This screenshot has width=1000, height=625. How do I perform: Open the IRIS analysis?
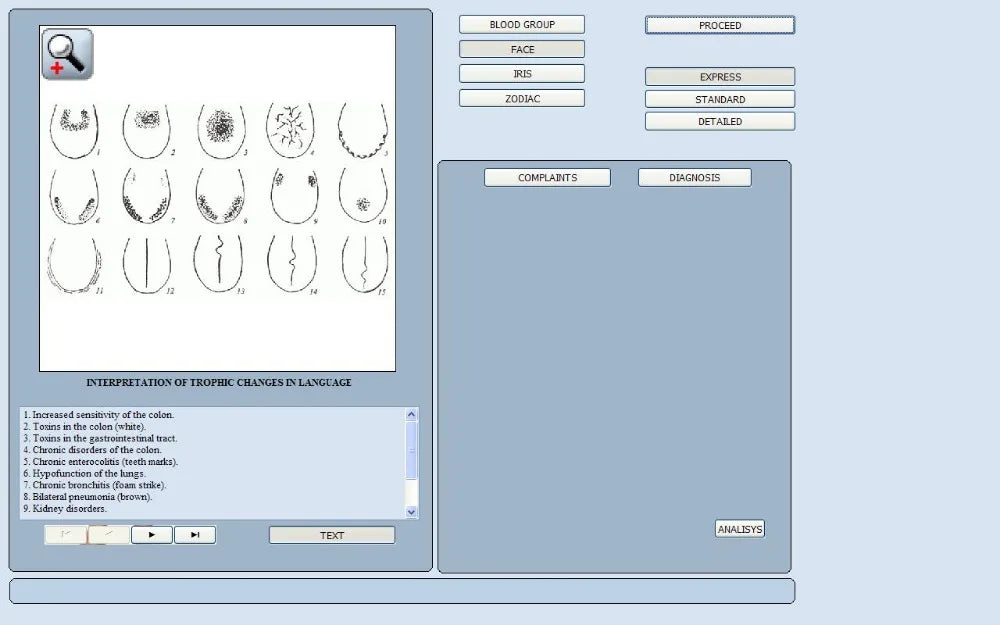[522, 74]
